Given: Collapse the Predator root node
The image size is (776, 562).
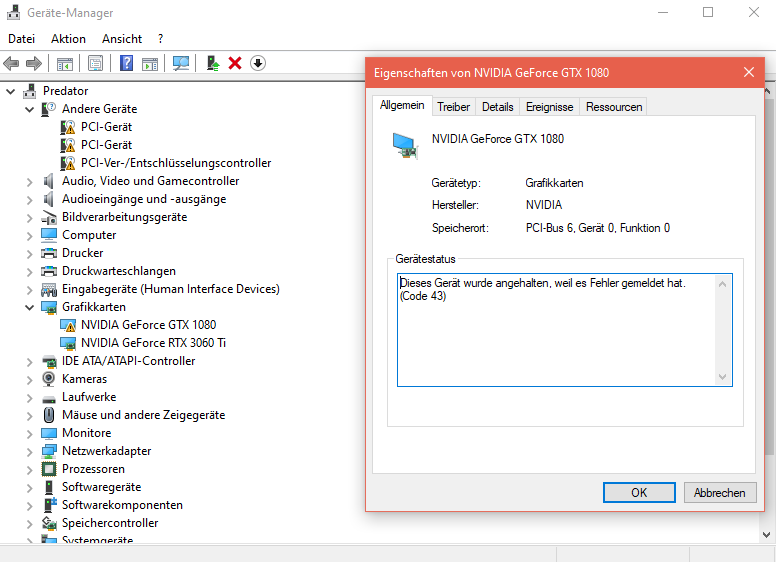Looking at the screenshot, I should click(10, 92).
